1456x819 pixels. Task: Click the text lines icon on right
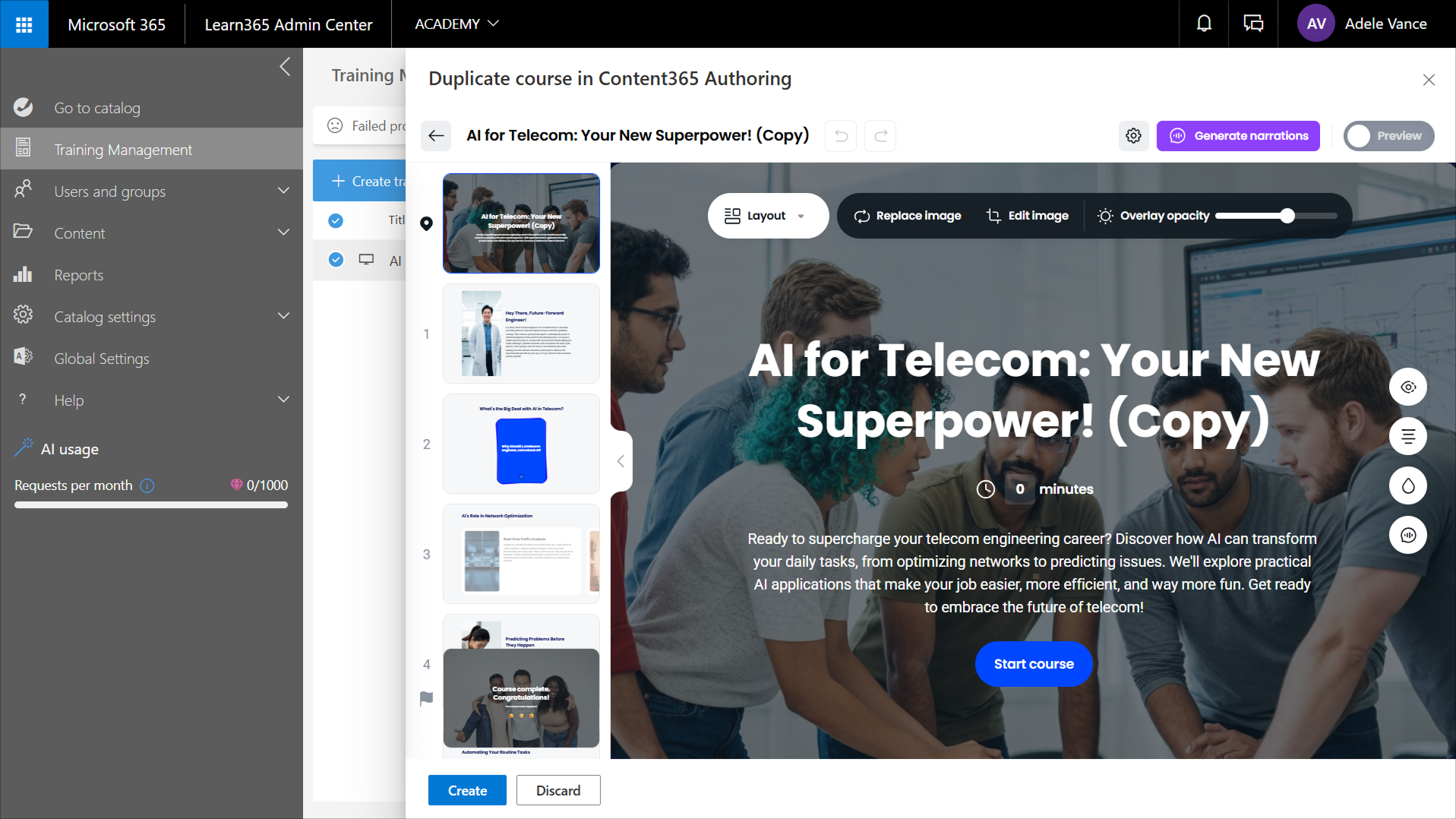[1407, 437]
